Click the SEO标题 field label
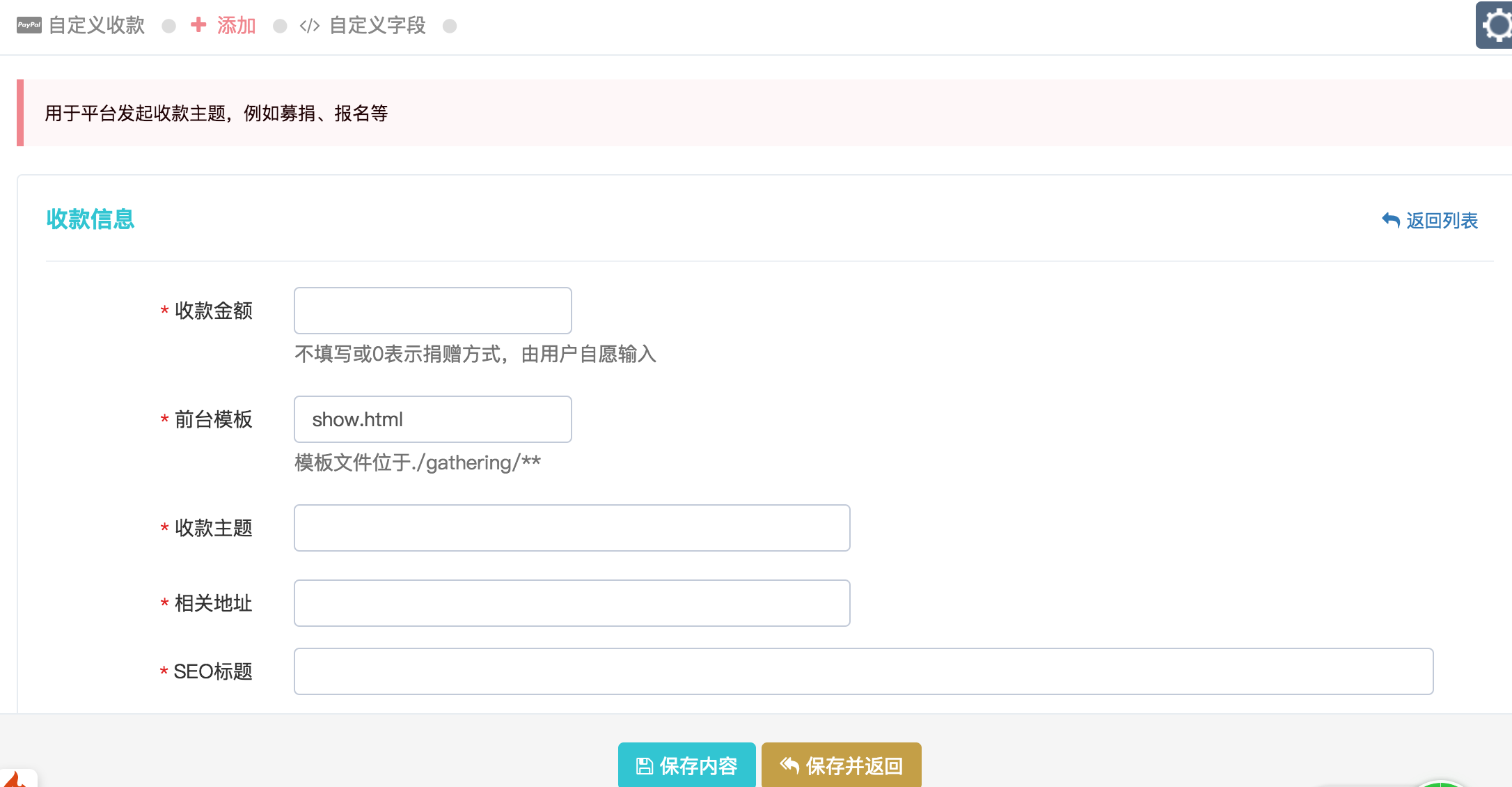This screenshot has width=1512, height=787. (x=213, y=671)
